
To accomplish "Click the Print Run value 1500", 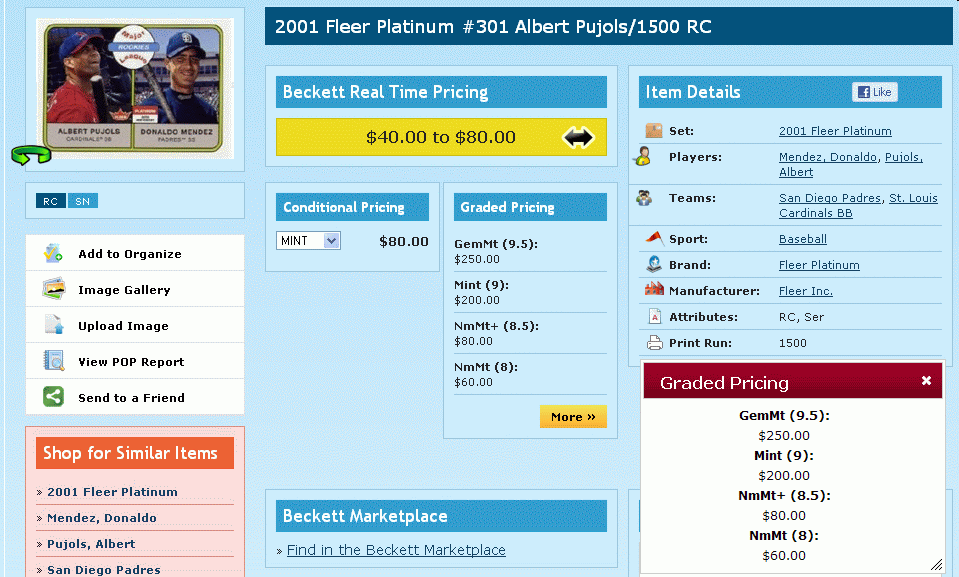I will pos(793,343).
